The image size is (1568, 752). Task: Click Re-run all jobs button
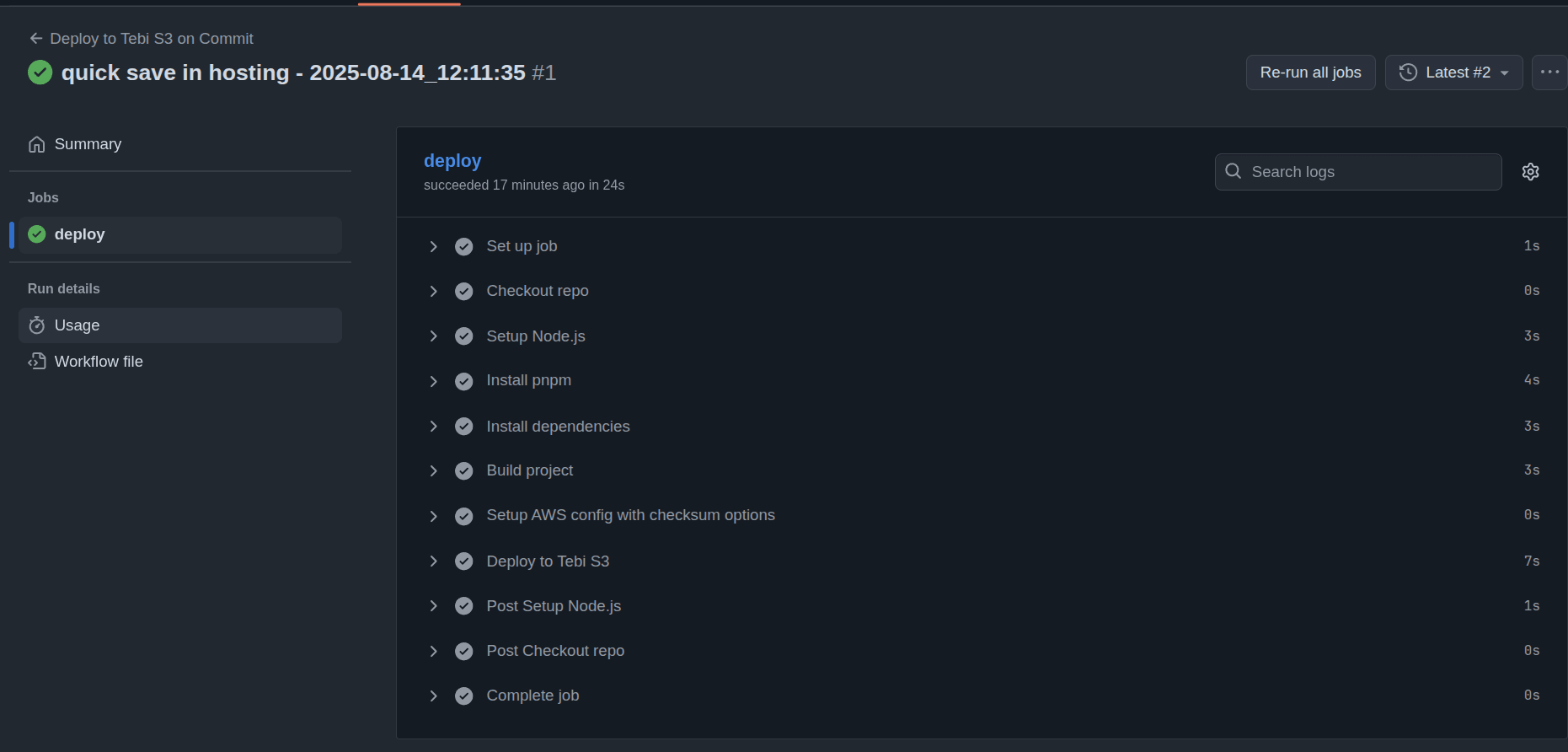1310,73
